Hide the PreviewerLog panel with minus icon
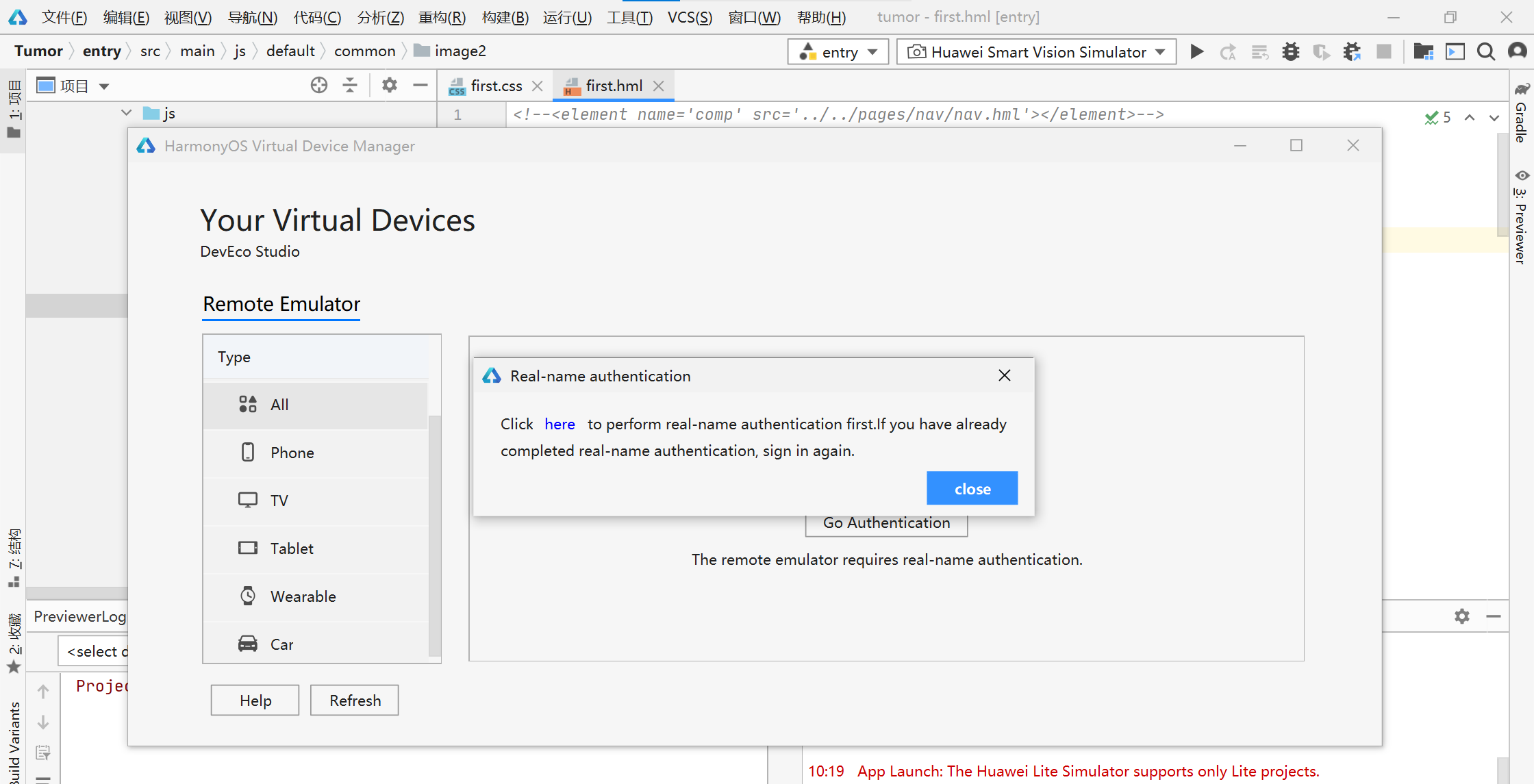The height and width of the screenshot is (784, 1534). 1493,616
